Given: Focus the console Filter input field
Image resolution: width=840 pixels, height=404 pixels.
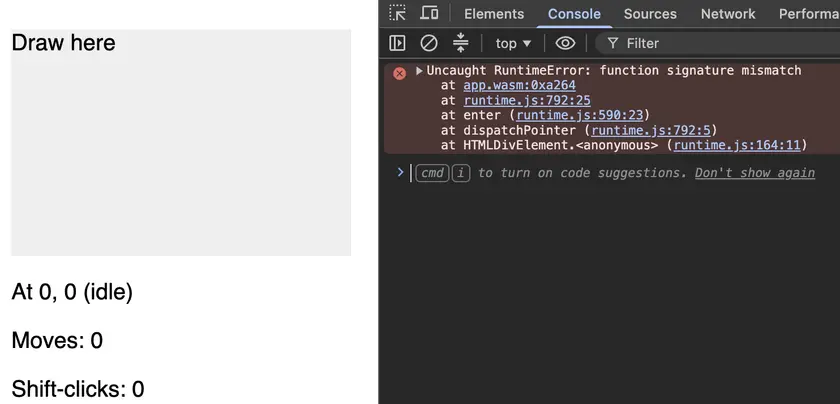Looking at the screenshot, I should point(718,43).
